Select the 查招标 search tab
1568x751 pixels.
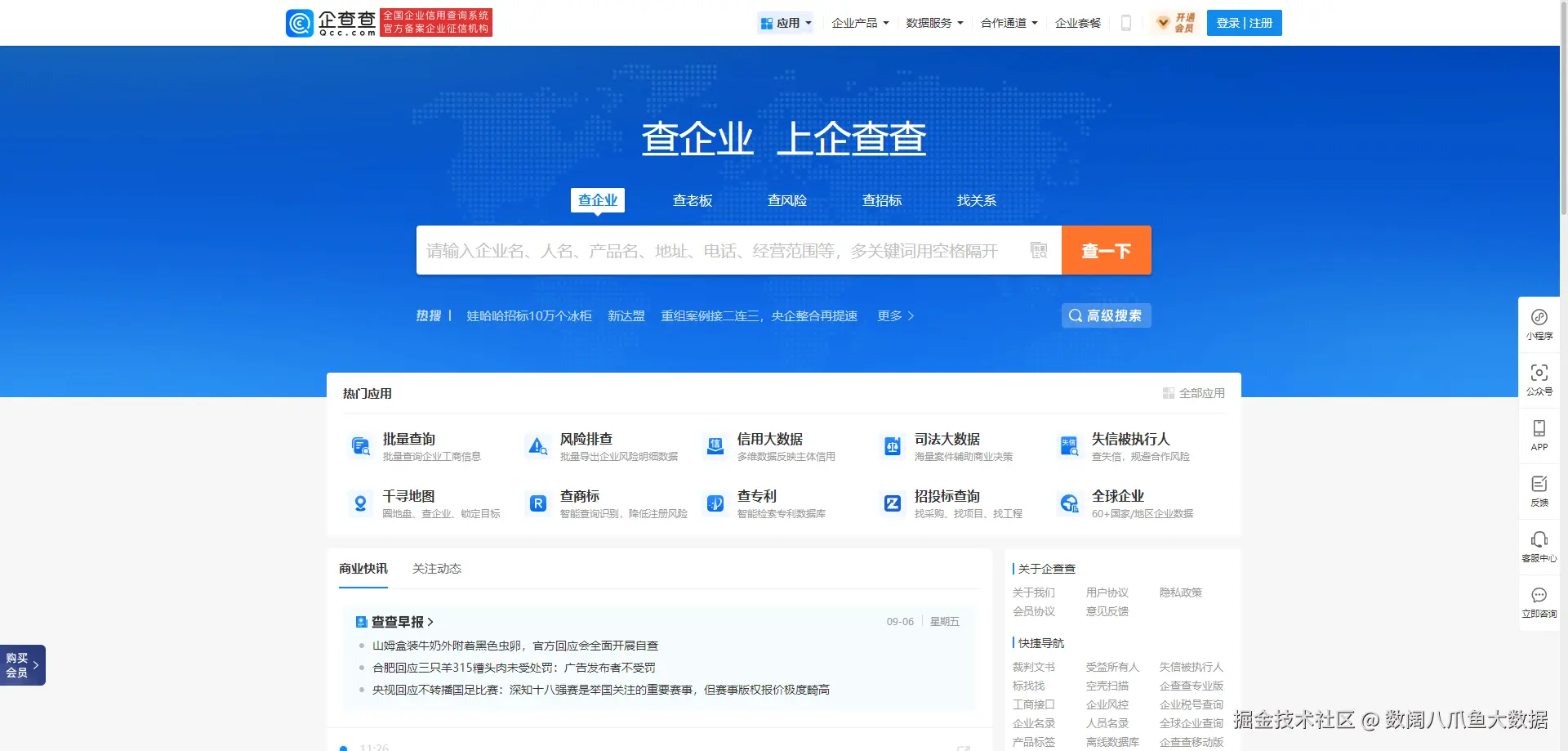click(x=882, y=200)
